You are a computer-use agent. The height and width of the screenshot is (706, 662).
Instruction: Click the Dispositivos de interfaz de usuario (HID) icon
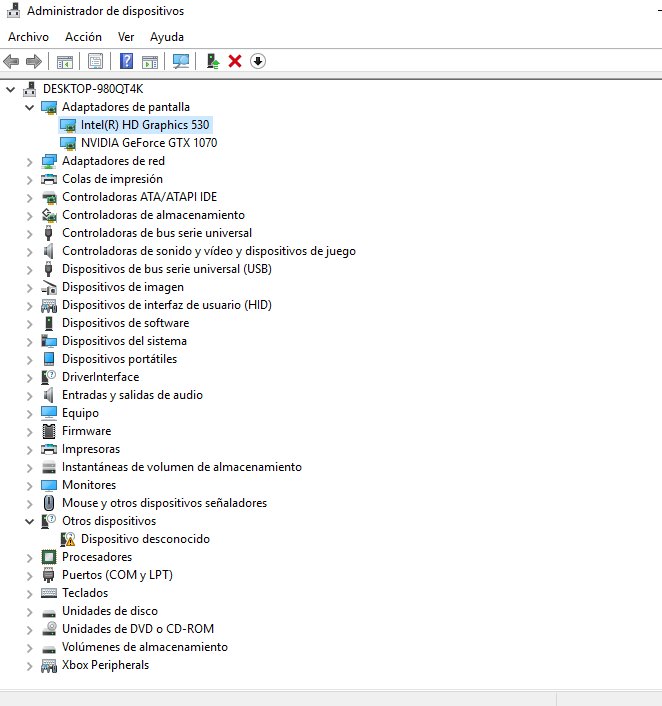click(49, 306)
